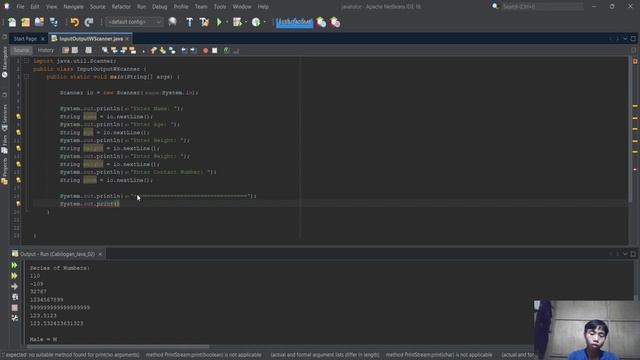Click the Build Project hammer icon

[x=189, y=22]
